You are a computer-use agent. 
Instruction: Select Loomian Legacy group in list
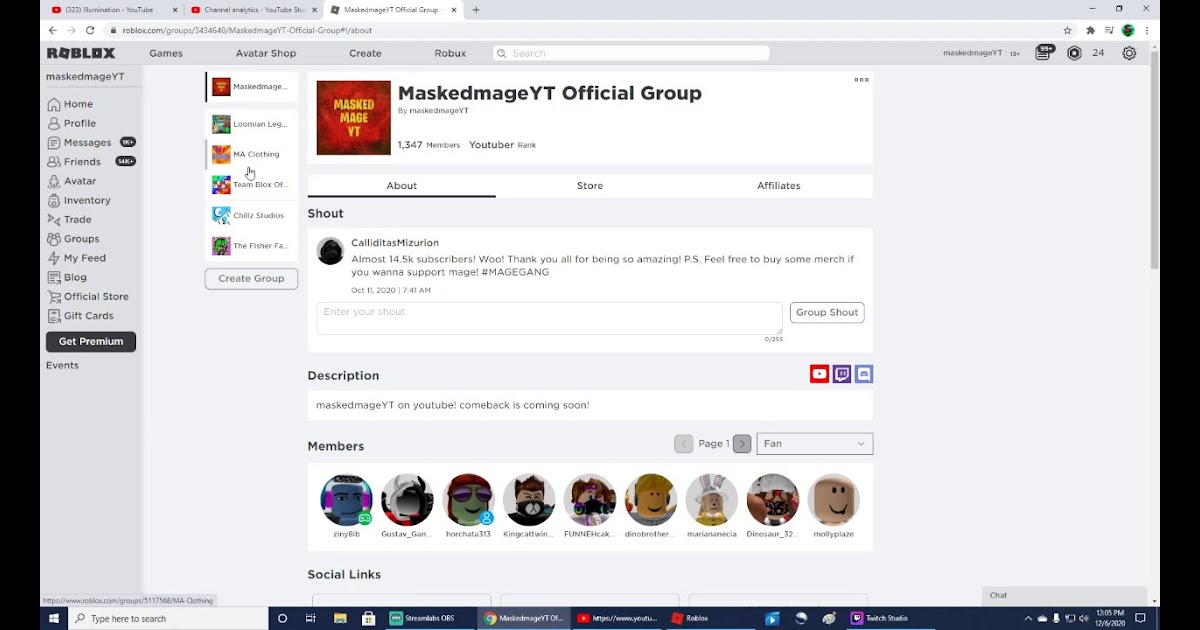(252, 124)
